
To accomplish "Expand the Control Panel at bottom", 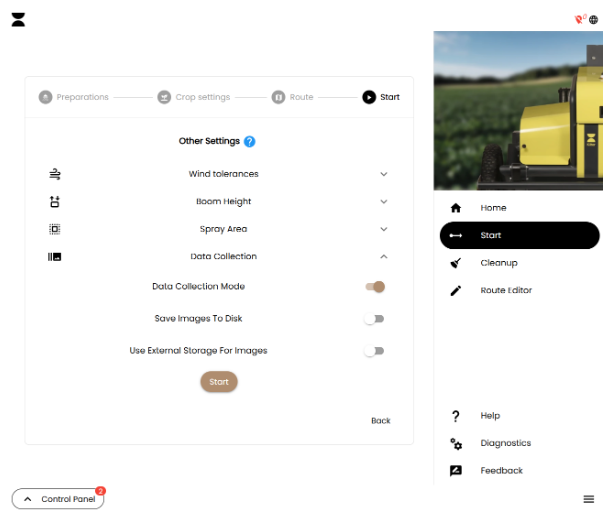I will coord(58,499).
